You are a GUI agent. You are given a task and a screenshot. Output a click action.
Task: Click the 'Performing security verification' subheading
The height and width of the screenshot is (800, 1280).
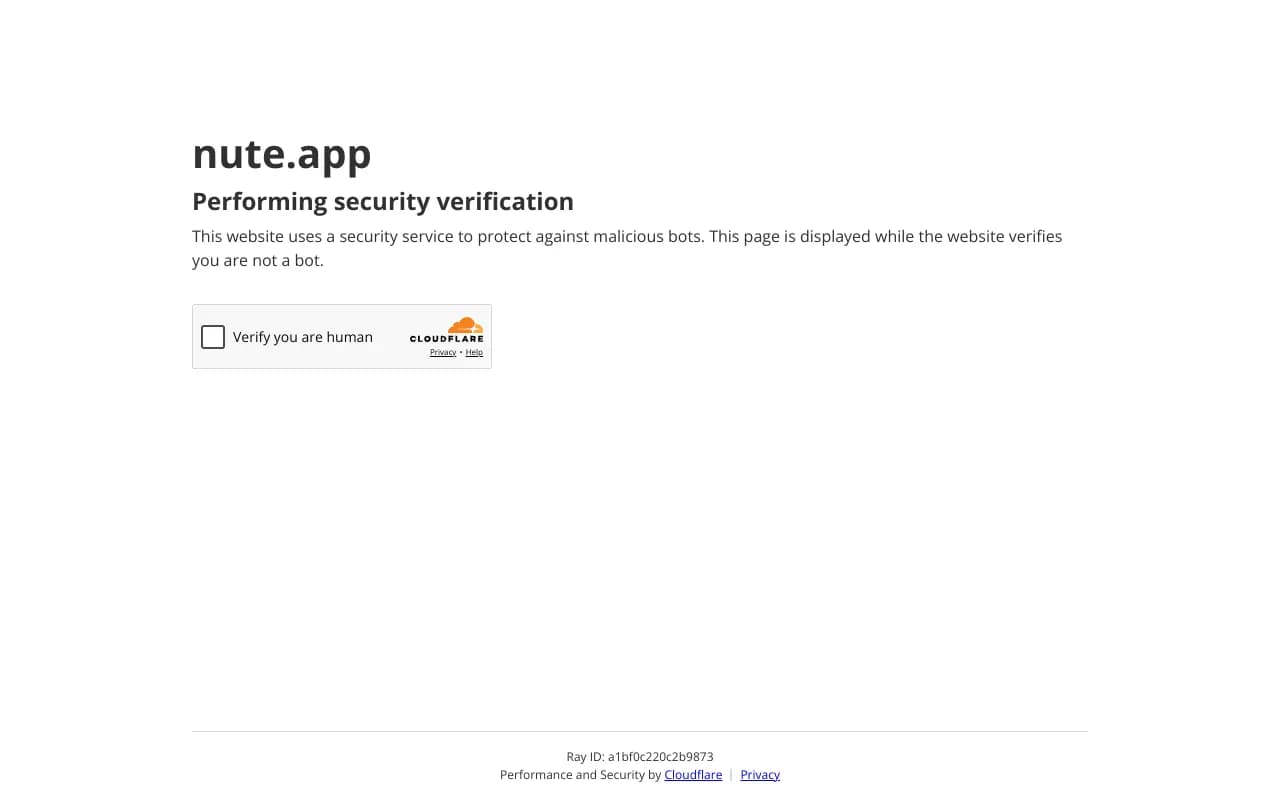[x=383, y=201]
